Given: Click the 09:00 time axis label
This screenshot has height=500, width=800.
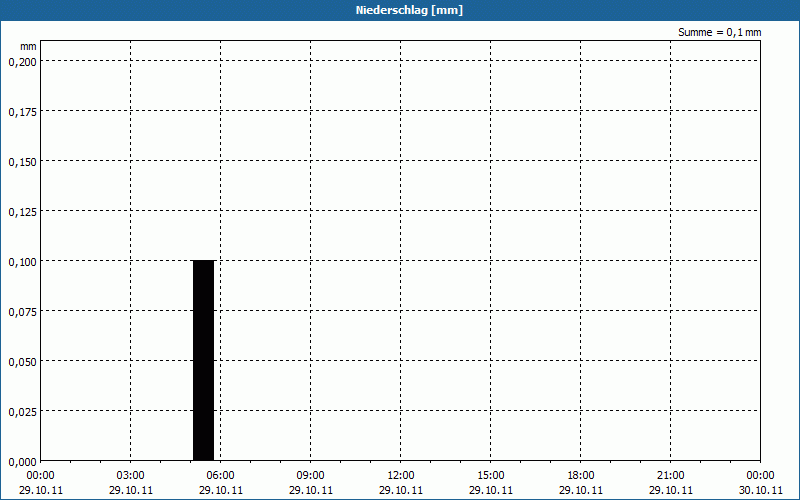Looking at the screenshot, I should (311, 476).
